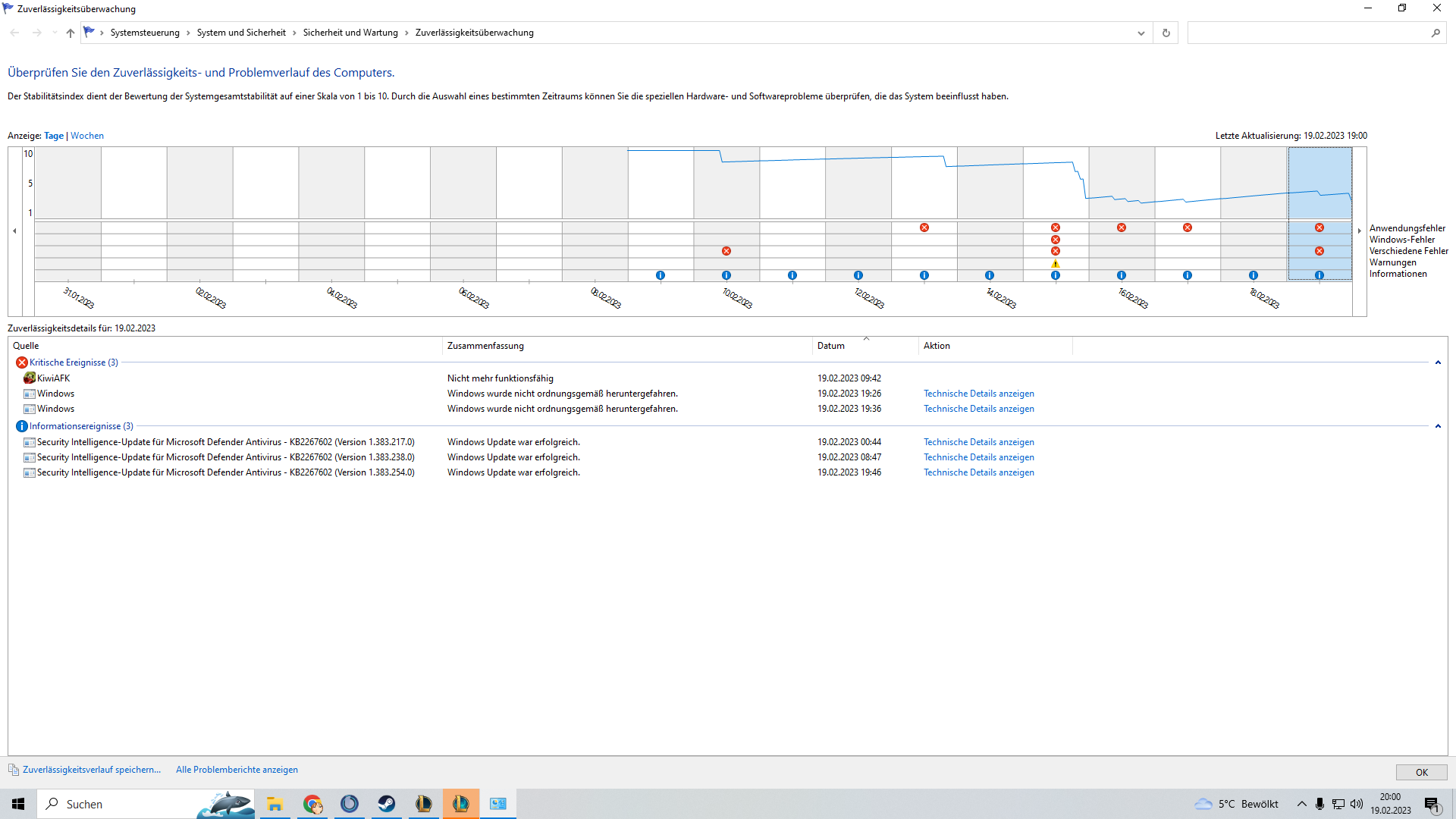This screenshot has height=819, width=1456.
Task: Click Zuverlässigkeitsverlauf speichern link
Action: point(92,770)
